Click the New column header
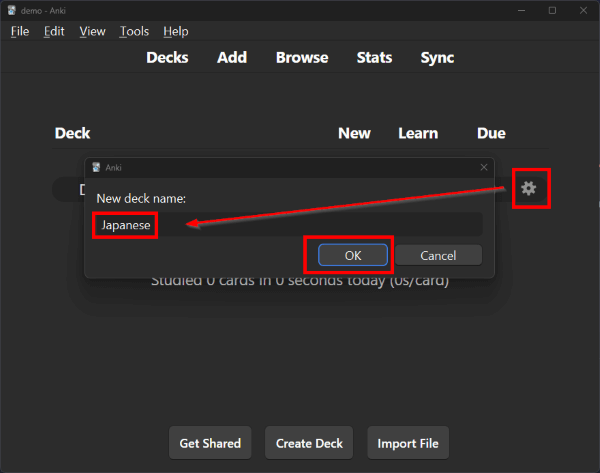The height and width of the screenshot is (473, 600). click(x=354, y=133)
